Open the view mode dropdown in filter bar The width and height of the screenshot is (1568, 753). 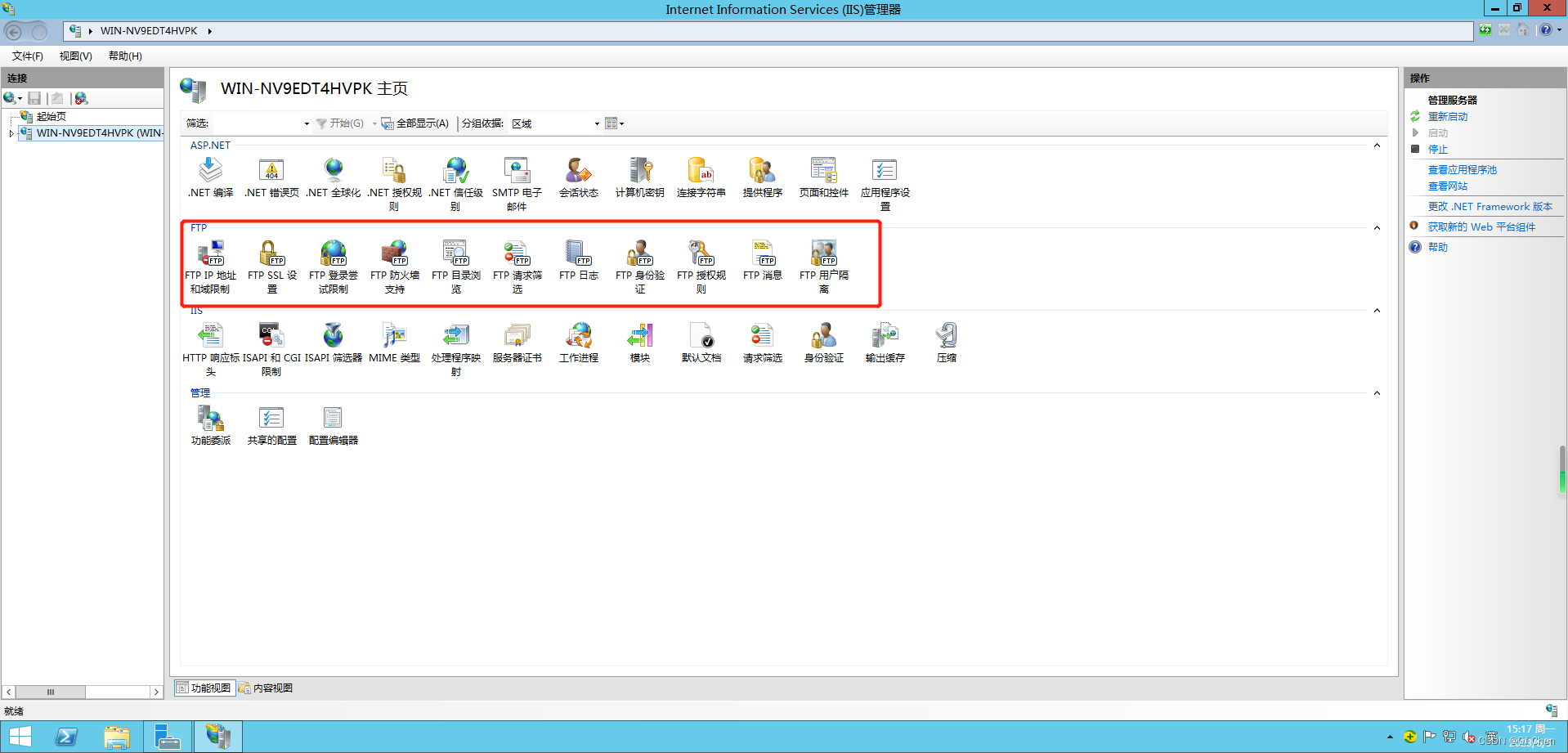point(614,123)
